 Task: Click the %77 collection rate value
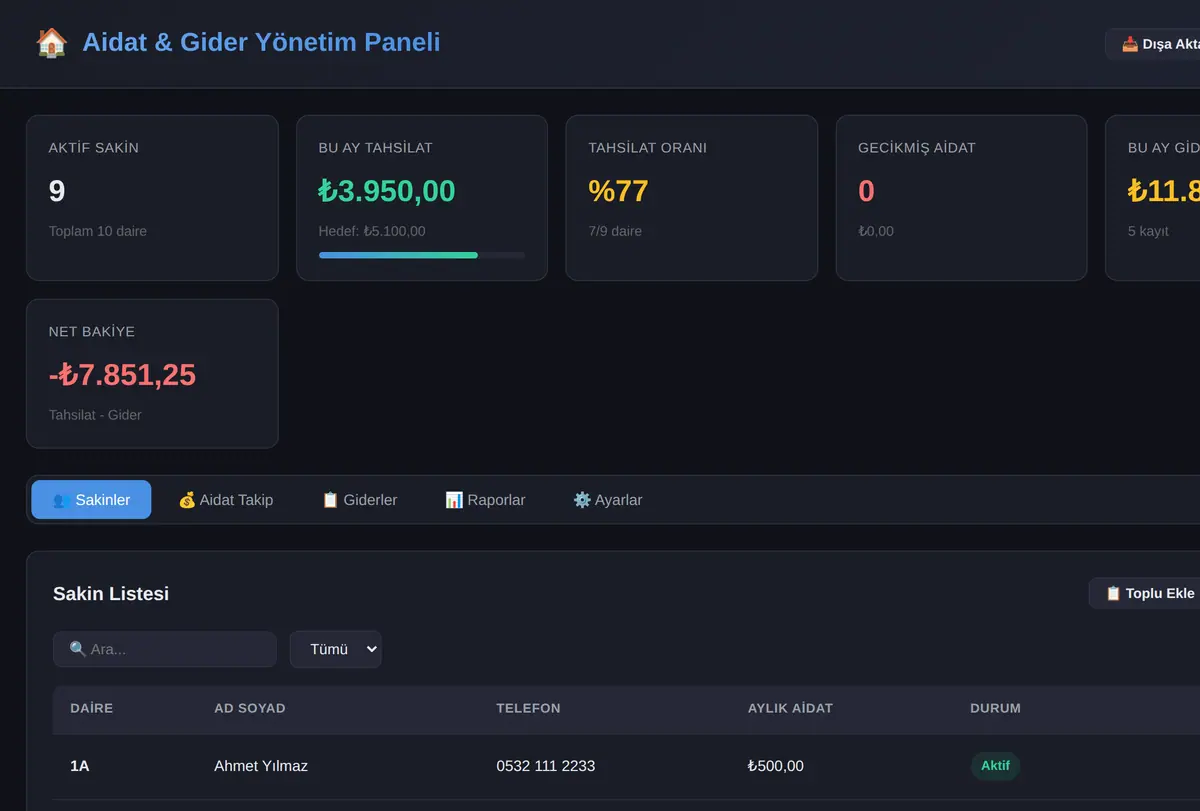(618, 191)
